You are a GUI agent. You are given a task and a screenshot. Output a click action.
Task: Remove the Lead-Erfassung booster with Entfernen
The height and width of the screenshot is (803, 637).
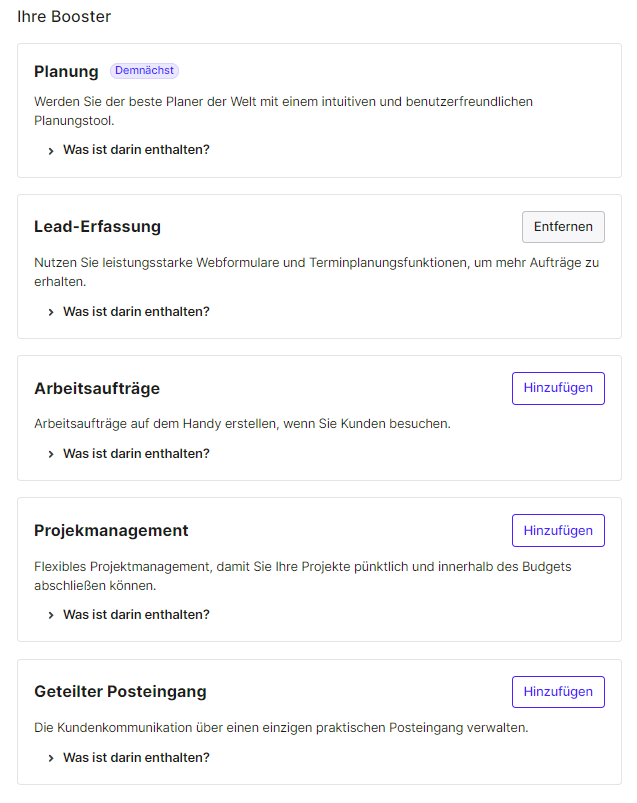click(x=563, y=227)
